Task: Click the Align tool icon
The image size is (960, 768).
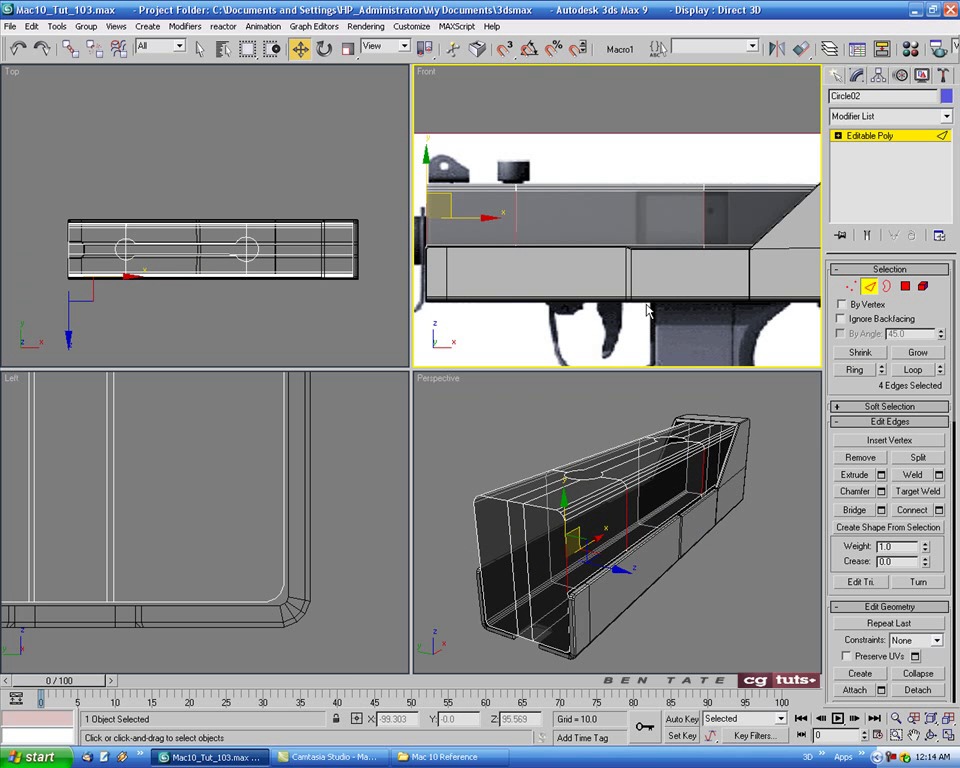Action: point(801,49)
